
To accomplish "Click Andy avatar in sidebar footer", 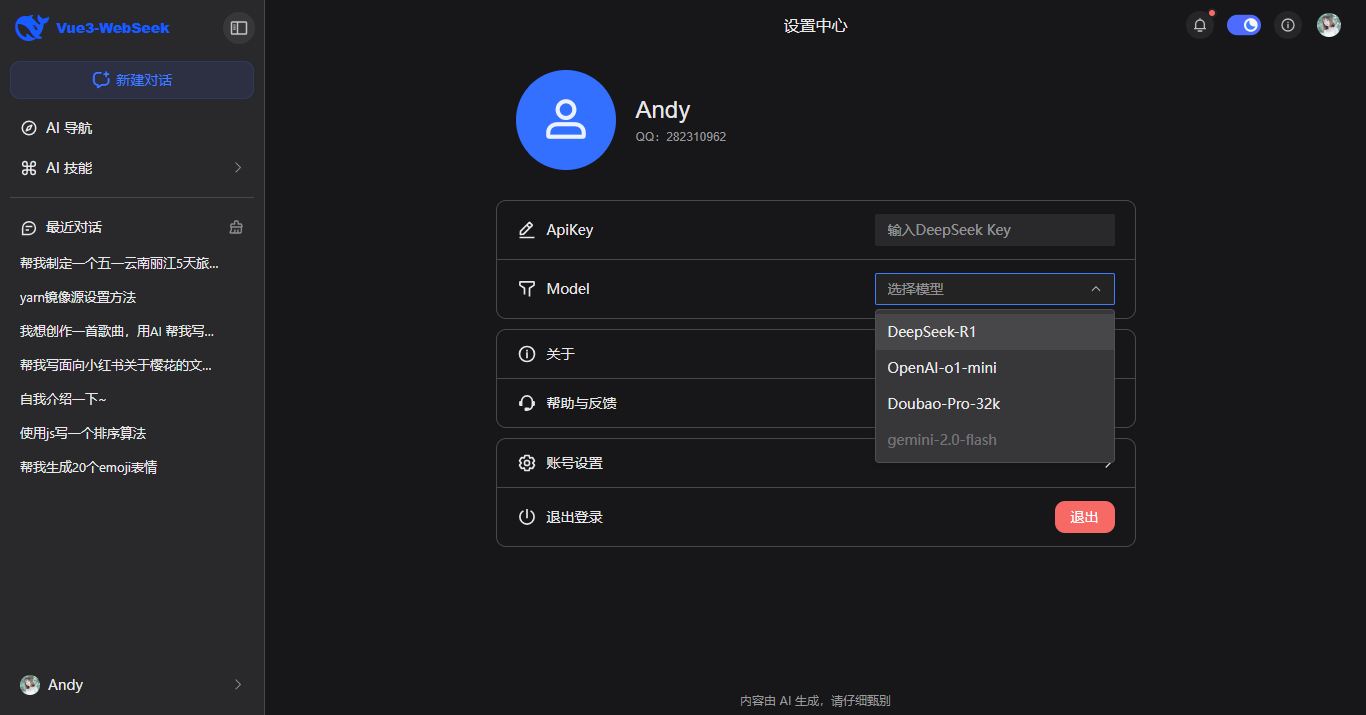I will (30, 685).
